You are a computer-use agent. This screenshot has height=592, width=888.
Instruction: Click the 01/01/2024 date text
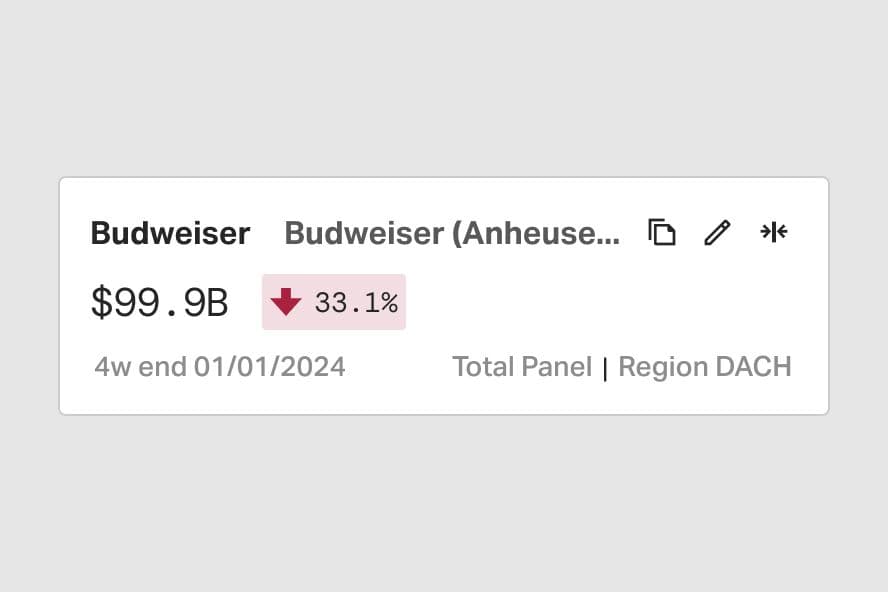pyautogui.click(x=270, y=367)
